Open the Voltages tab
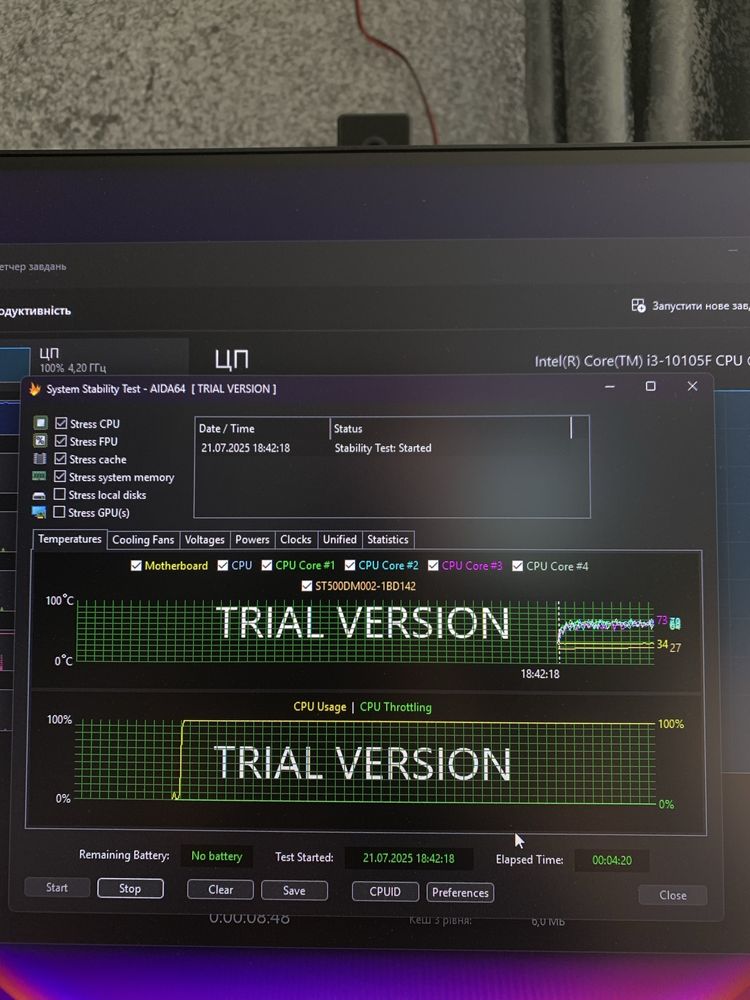Image resolution: width=750 pixels, height=1000 pixels. (205, 540)
